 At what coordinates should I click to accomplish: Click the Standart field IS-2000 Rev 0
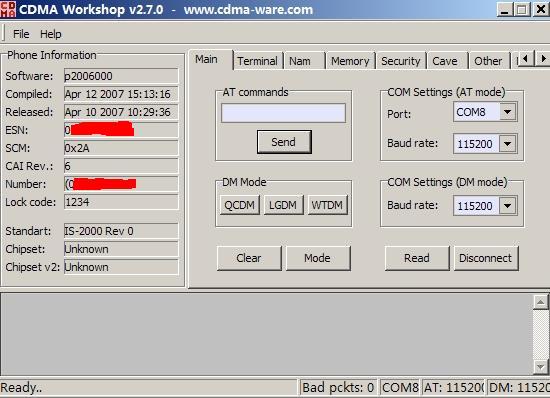(121, 231)
